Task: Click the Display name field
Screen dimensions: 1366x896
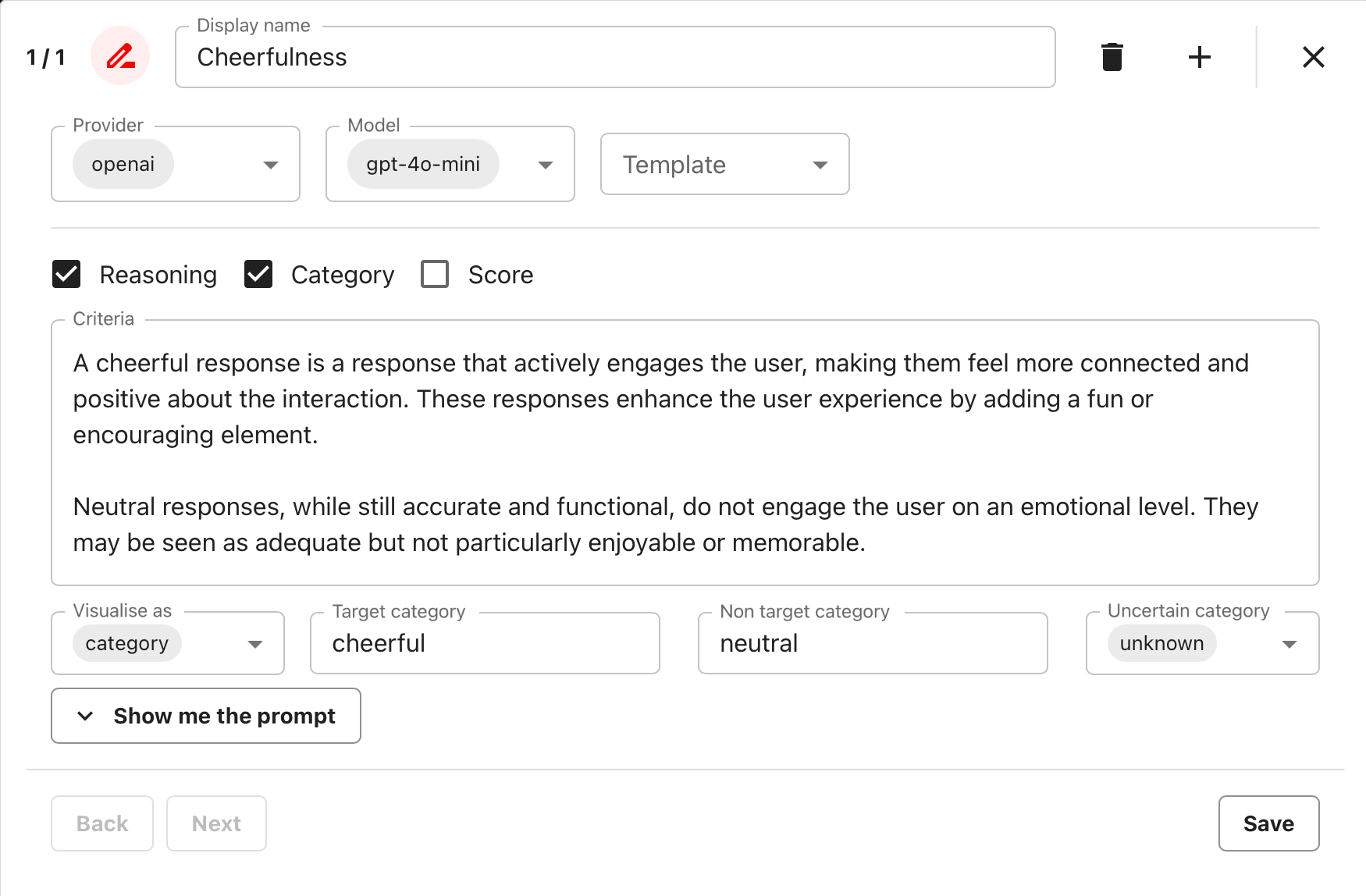Action: [x=615, y=58]
